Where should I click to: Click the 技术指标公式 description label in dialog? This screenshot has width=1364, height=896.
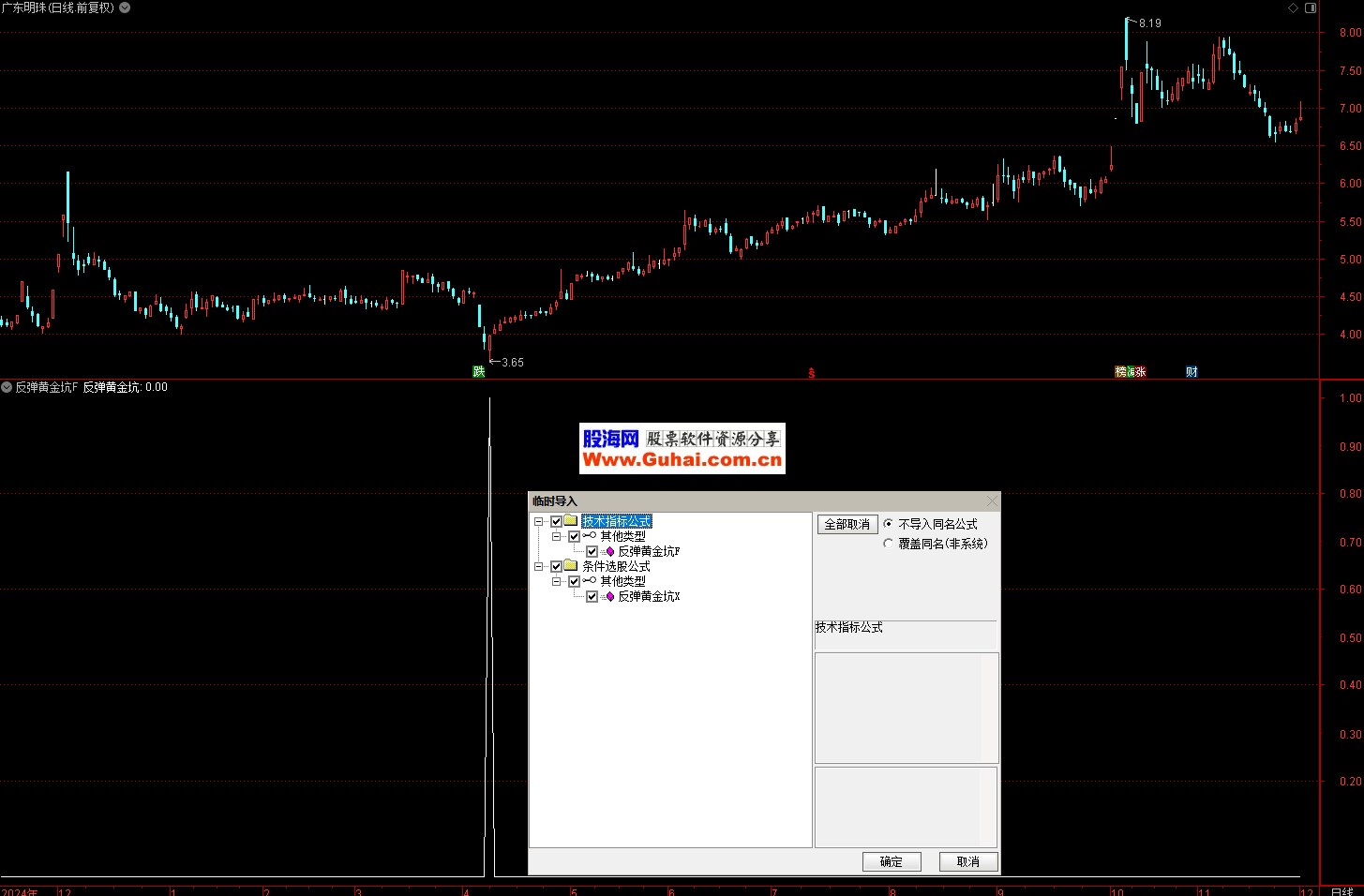(849, 628)
